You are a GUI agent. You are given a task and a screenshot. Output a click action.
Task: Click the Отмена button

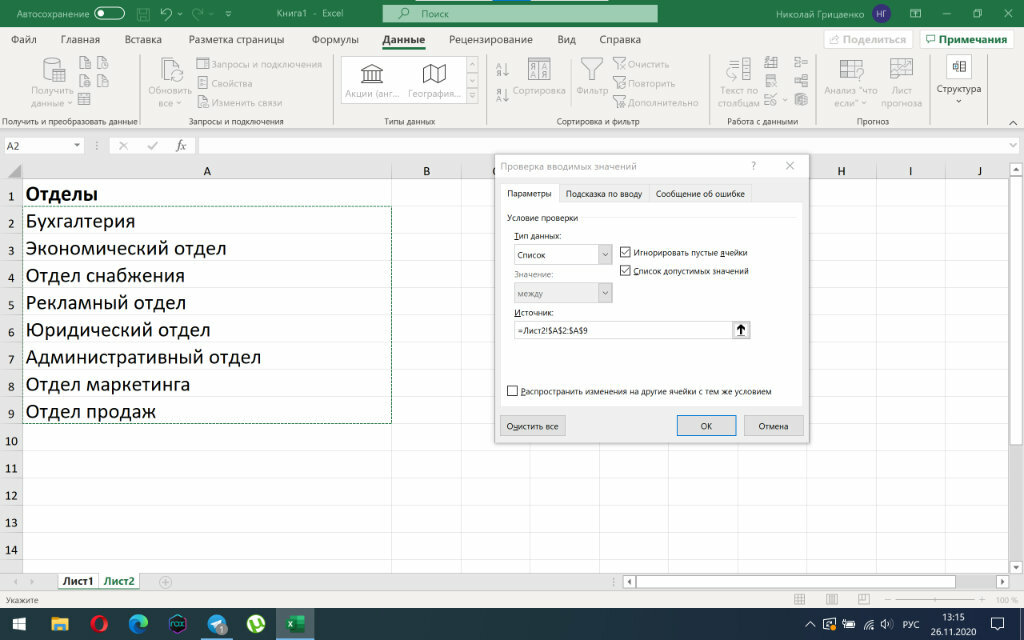click(773, 426)
